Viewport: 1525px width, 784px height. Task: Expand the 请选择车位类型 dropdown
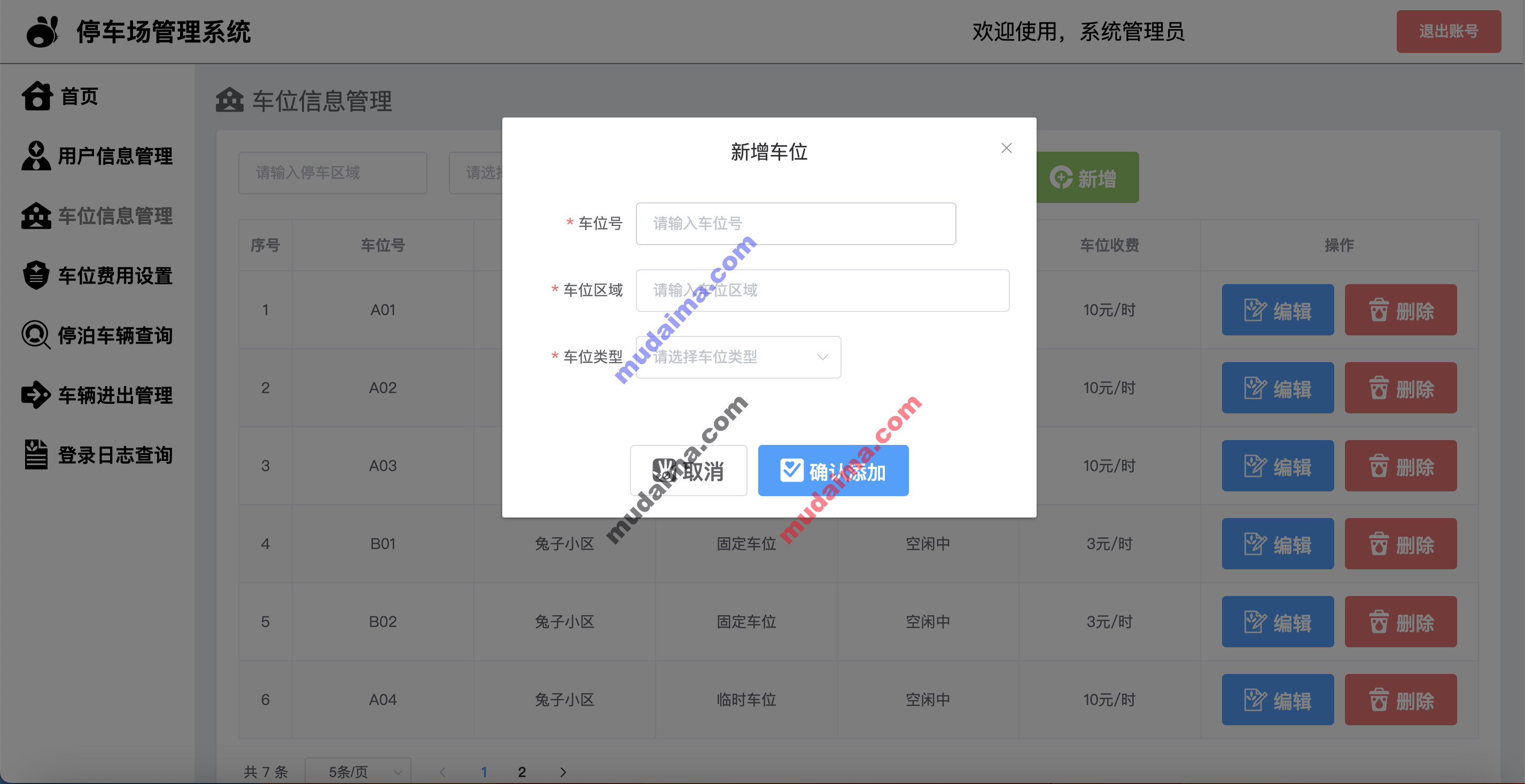point(738,357)
